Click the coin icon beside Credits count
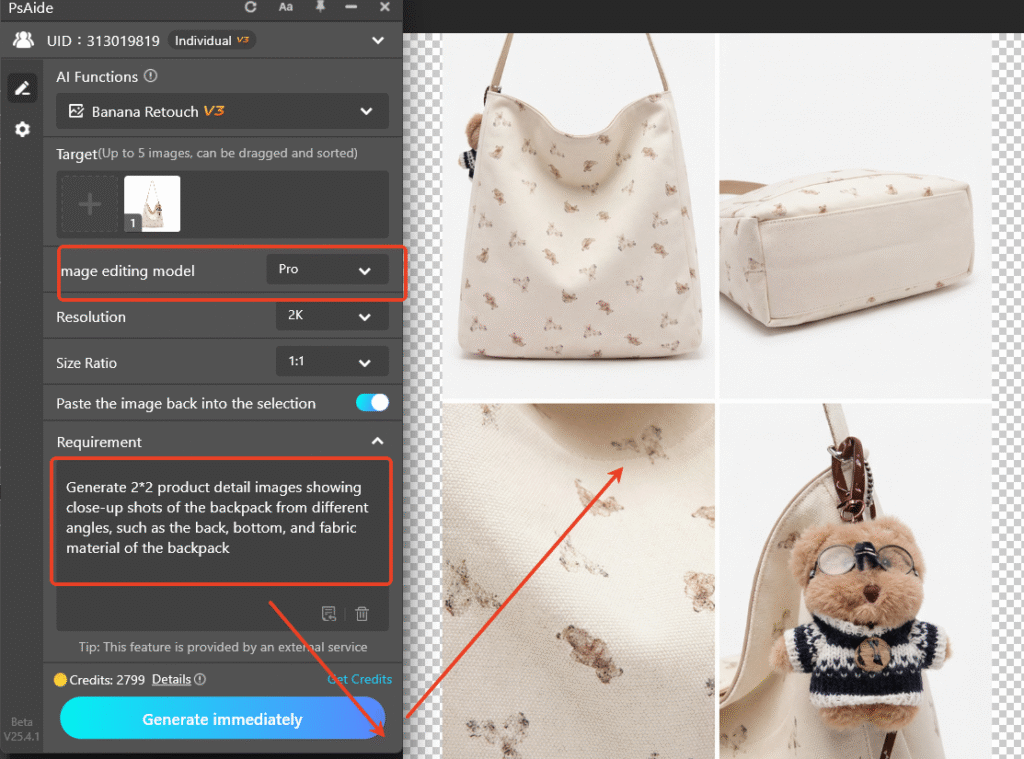 (63, 679)
